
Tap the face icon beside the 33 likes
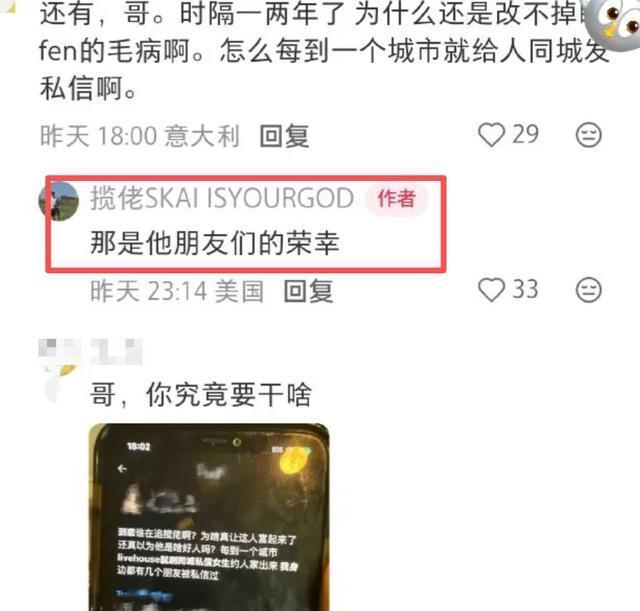(x=589, y=290)
